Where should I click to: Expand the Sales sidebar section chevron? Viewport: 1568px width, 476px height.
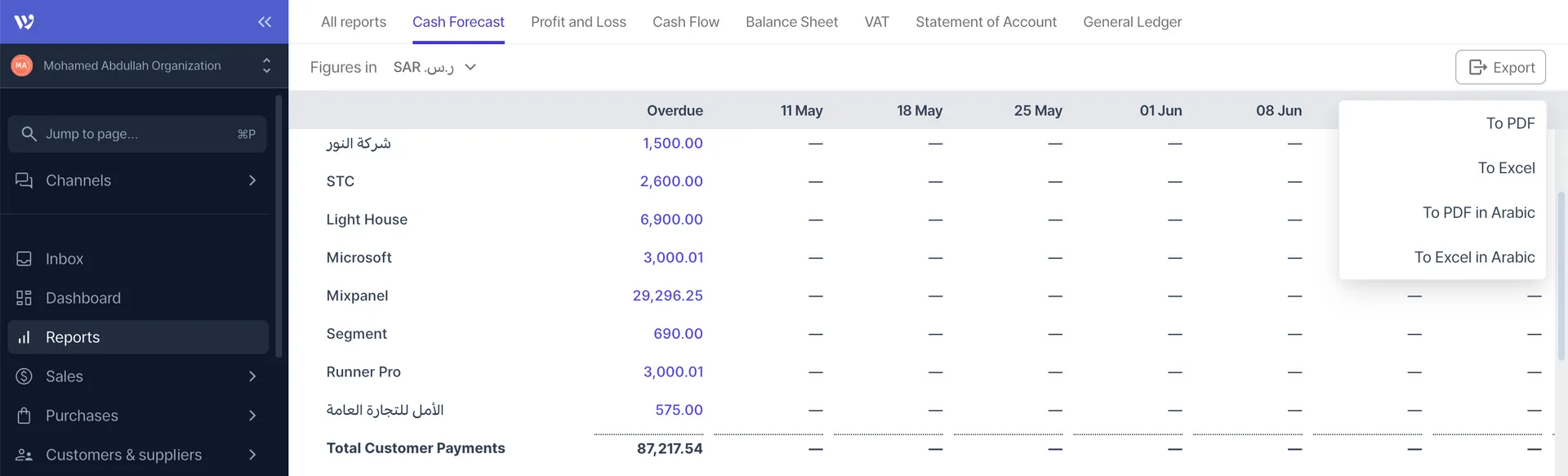[x=252, y=376]
